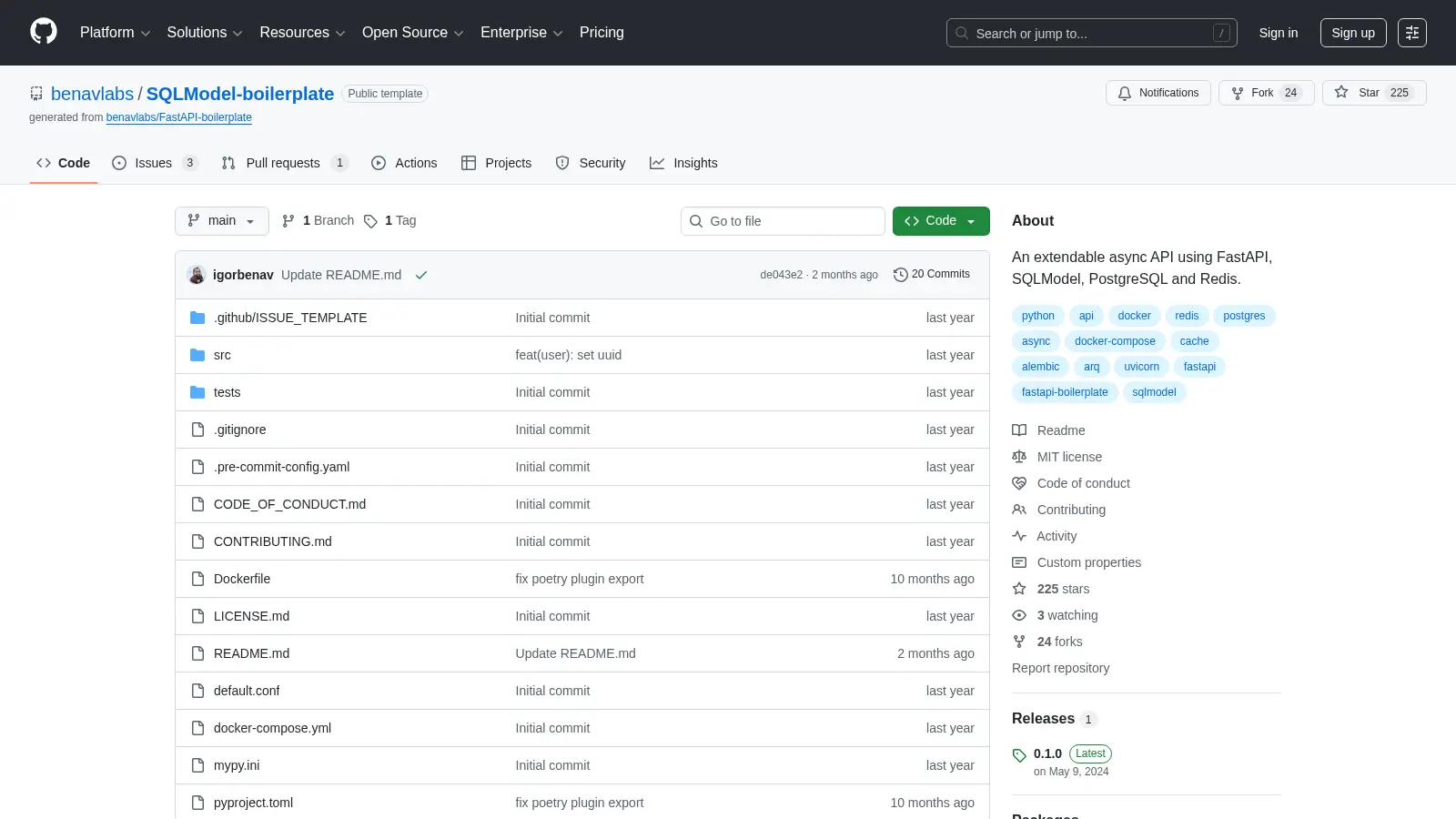Switch to the Issues tab
Image resolution: width=1456 pixels, height=819 pixels.
click(x=155, y=163)
